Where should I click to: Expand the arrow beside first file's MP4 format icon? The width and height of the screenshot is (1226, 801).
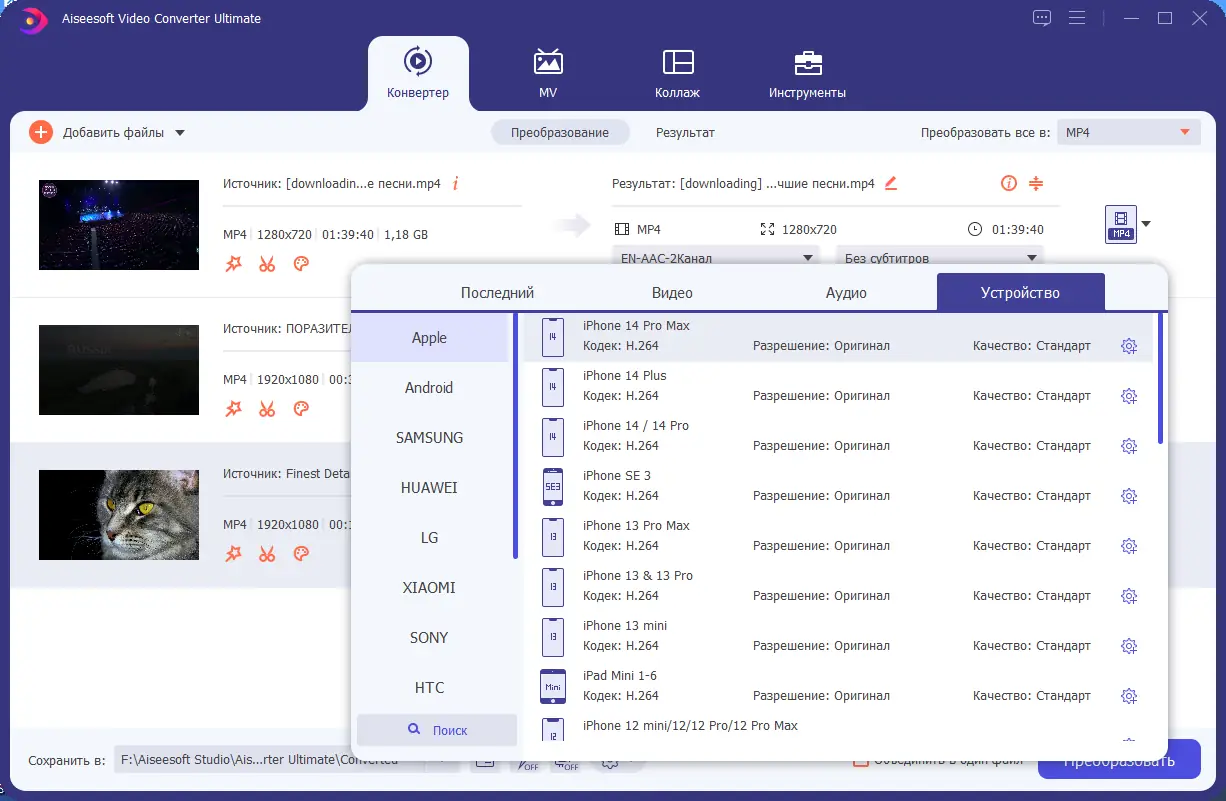1146,224
